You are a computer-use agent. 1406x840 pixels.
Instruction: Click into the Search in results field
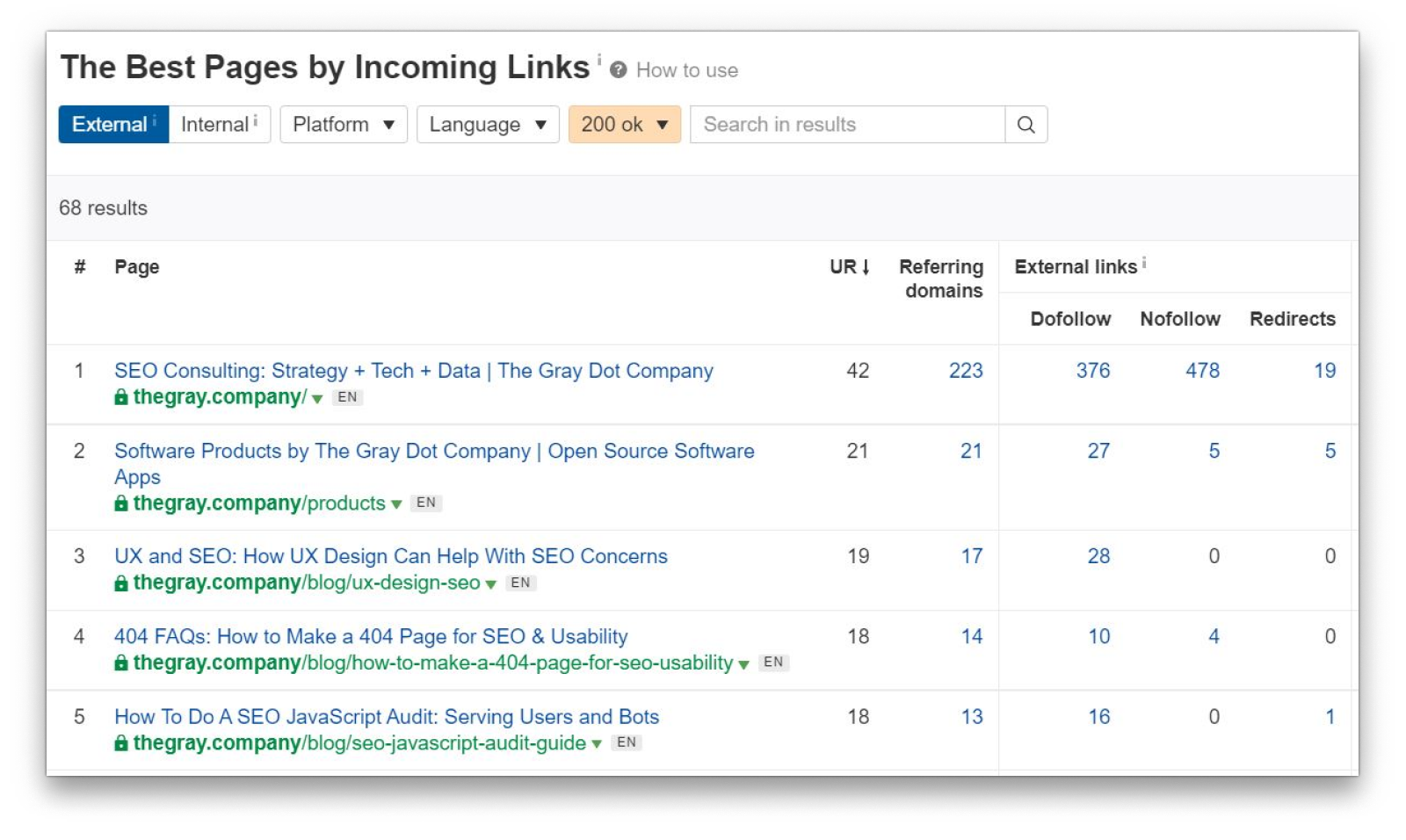(x=847, y=125)
